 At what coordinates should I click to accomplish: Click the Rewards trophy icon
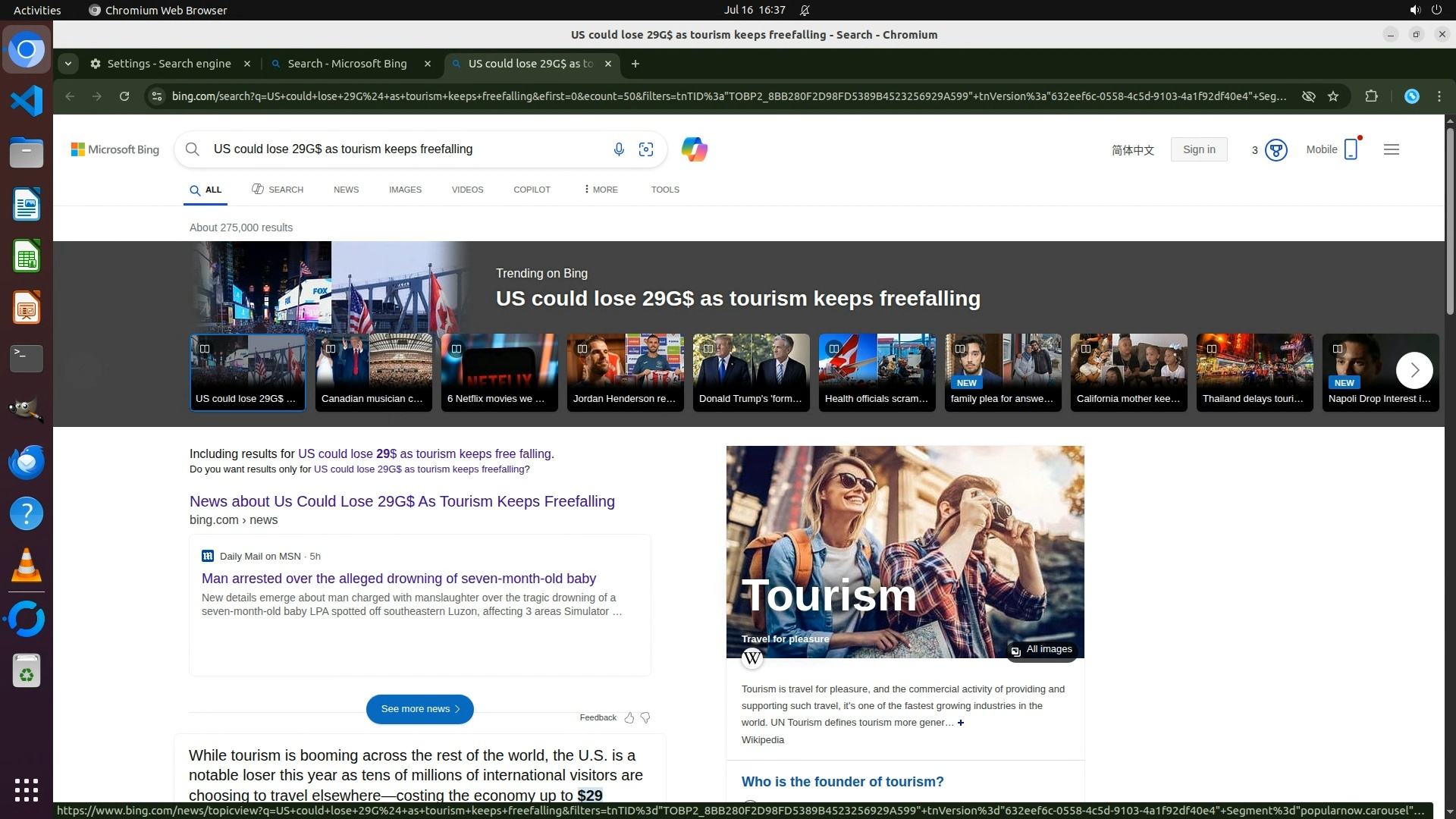(1276, 150)
